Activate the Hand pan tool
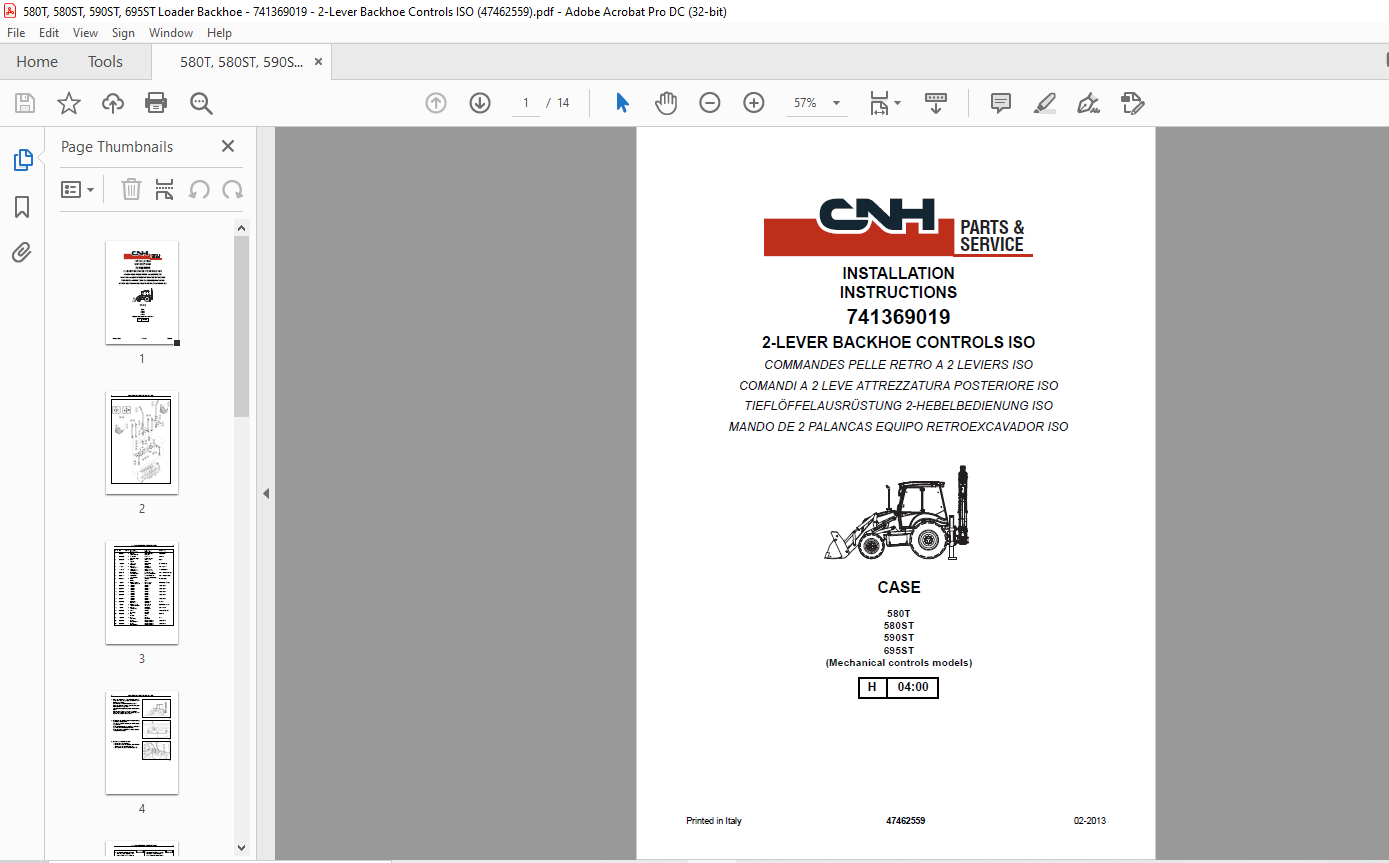 pos(666,103)
